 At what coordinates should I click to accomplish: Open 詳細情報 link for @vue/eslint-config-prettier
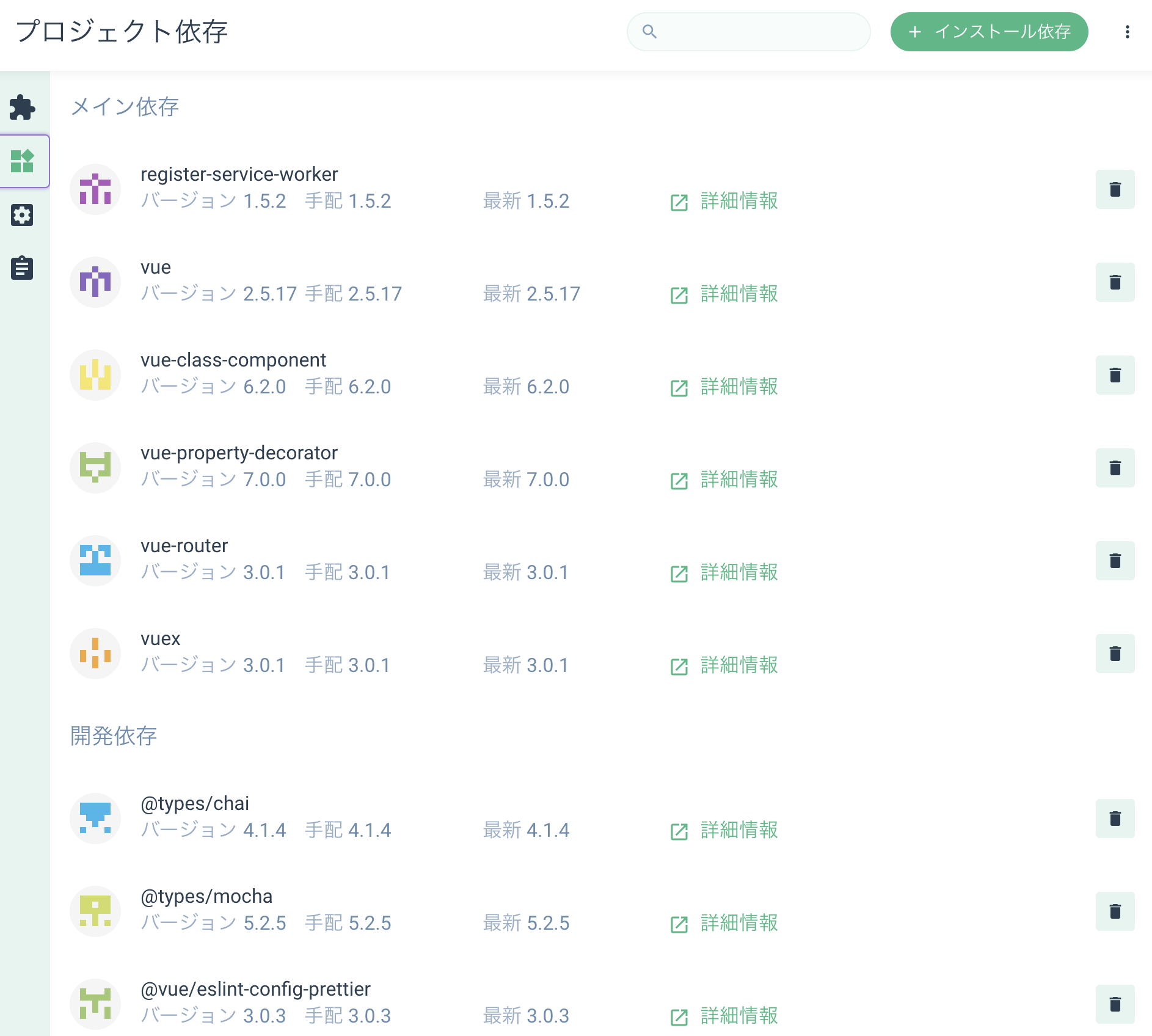click(724, 1016)
